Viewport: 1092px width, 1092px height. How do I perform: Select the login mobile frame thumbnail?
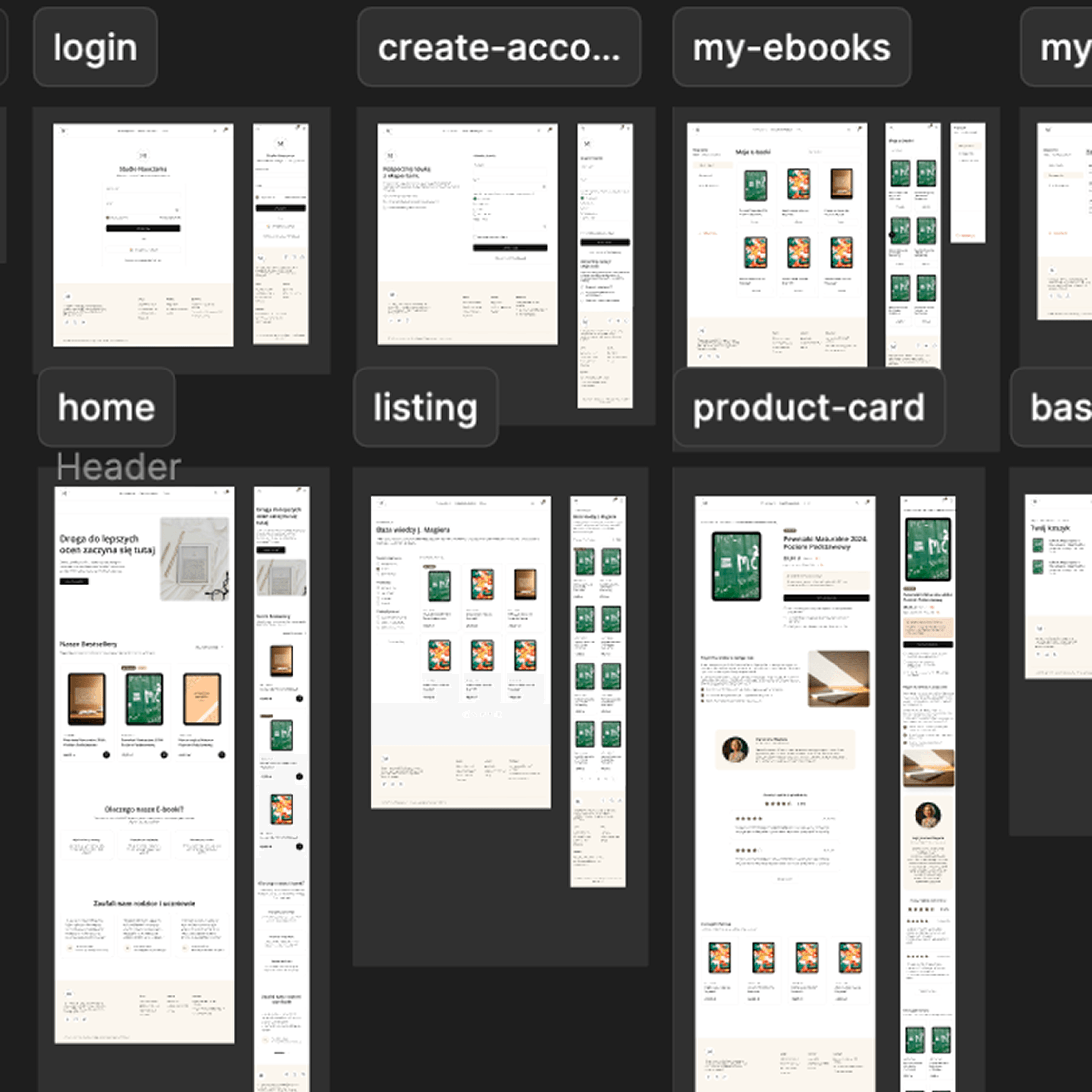pyautogui.click(x=280, y=234)
